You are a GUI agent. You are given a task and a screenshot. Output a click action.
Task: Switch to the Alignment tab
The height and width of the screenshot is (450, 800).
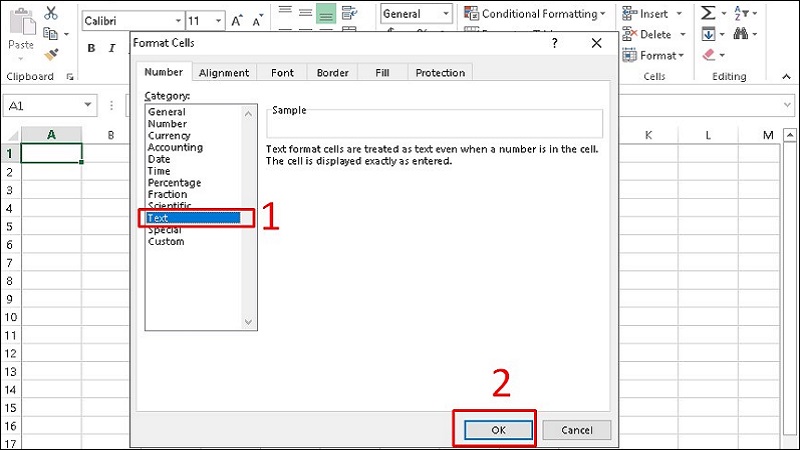pyautogui.click(x=224, y=73)
